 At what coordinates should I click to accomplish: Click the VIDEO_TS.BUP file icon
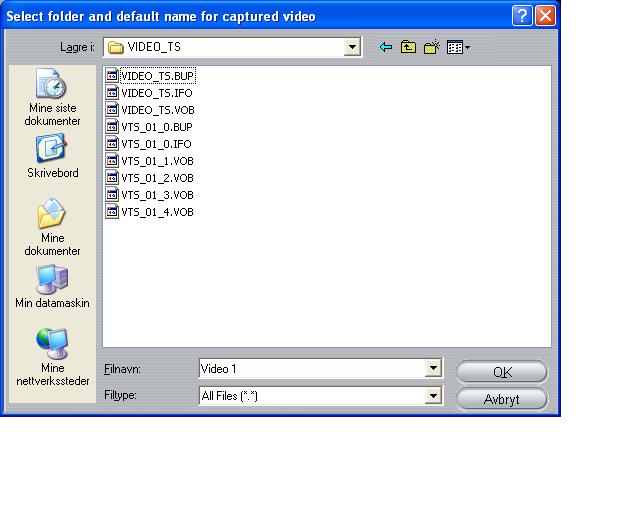coord(112,76)
